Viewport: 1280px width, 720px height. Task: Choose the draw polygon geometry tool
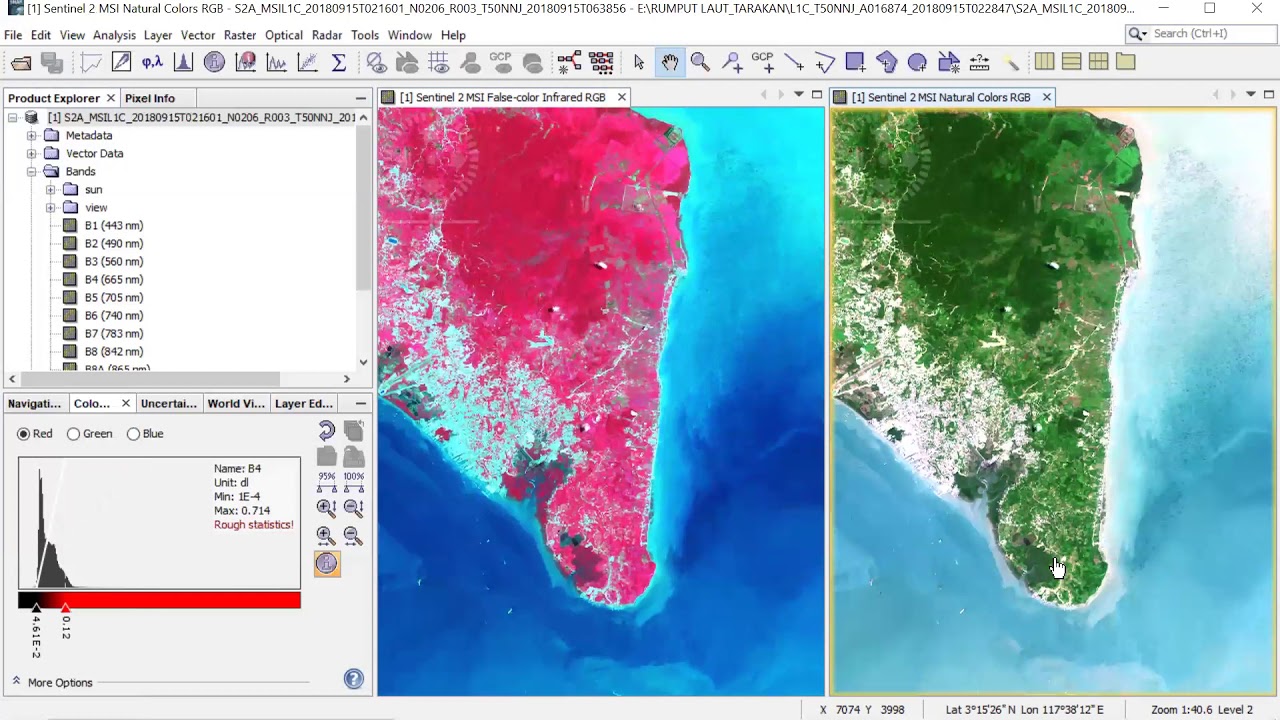pos(886,63)
